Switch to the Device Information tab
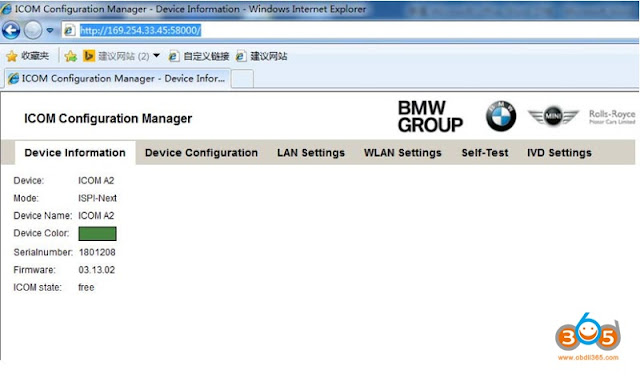Image resolution: width=640 pixels, height=386 pixels. [75, 153]
